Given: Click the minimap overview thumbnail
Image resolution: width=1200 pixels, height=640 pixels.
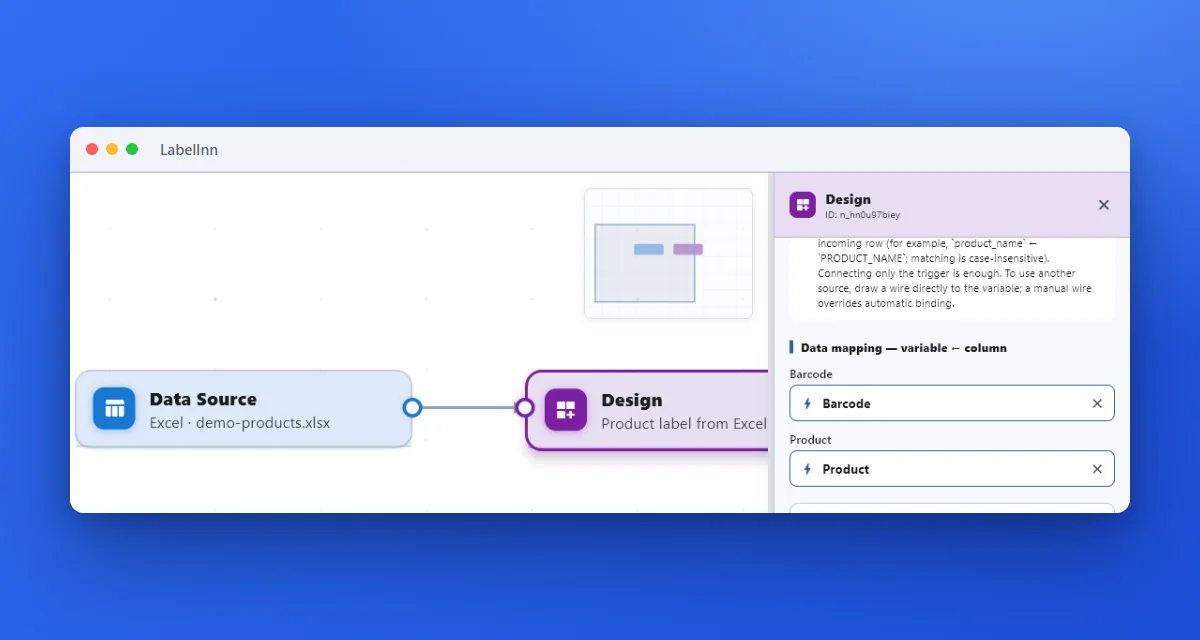Looking at the screenshot, I should coord(668,254).
